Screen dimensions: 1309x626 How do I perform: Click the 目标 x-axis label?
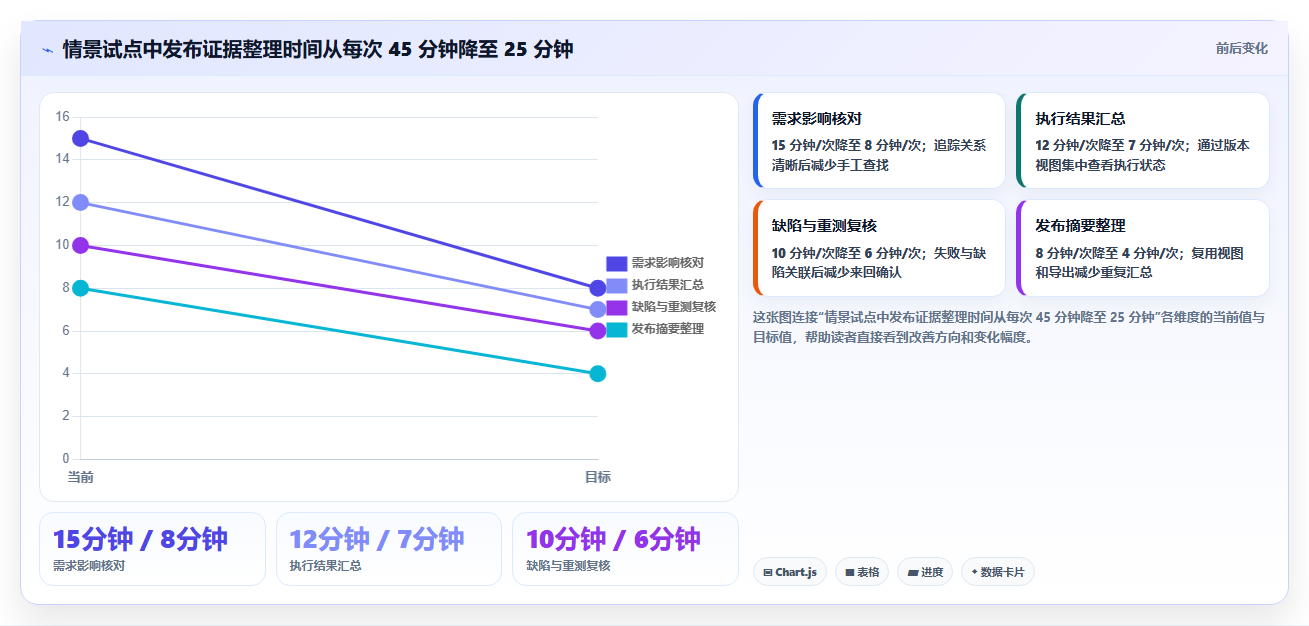598,477
